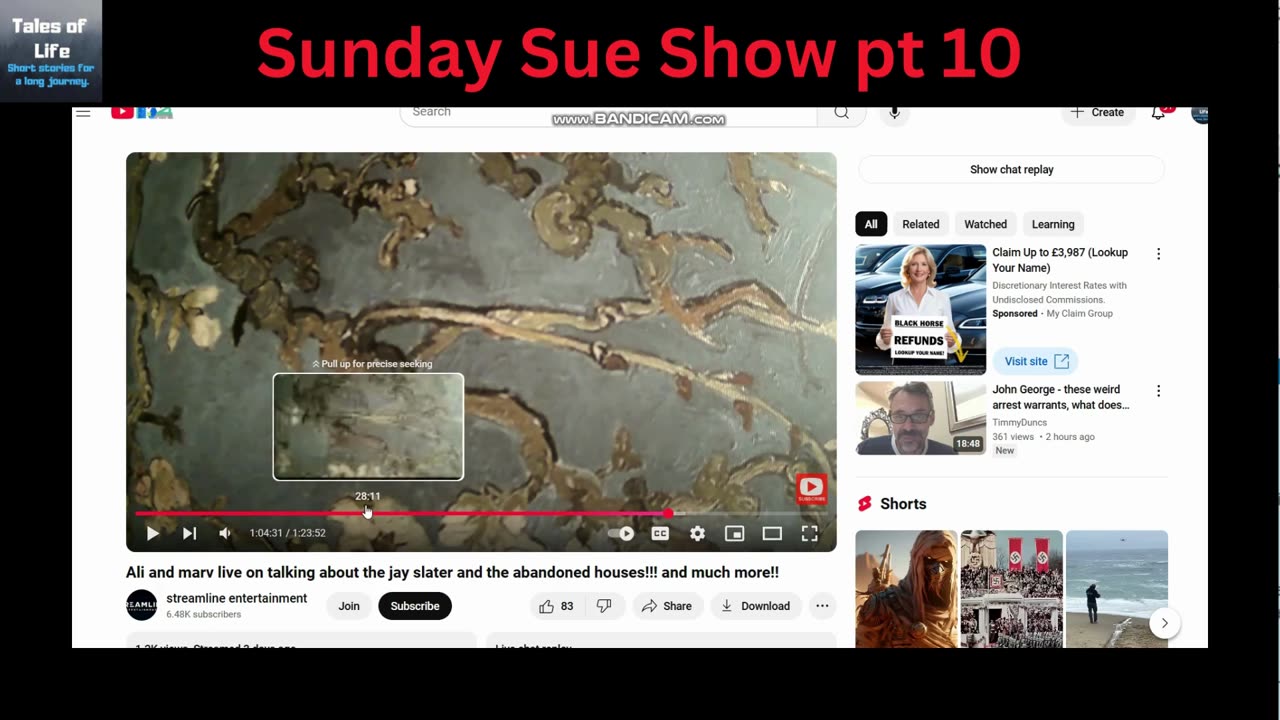Open the John George arrest warrants title
Viewport: 1280px width, 720px height.
(1061, 397)
